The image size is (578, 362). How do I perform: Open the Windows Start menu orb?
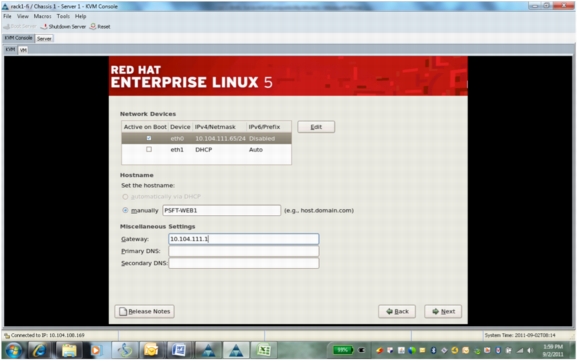point(14,351)
